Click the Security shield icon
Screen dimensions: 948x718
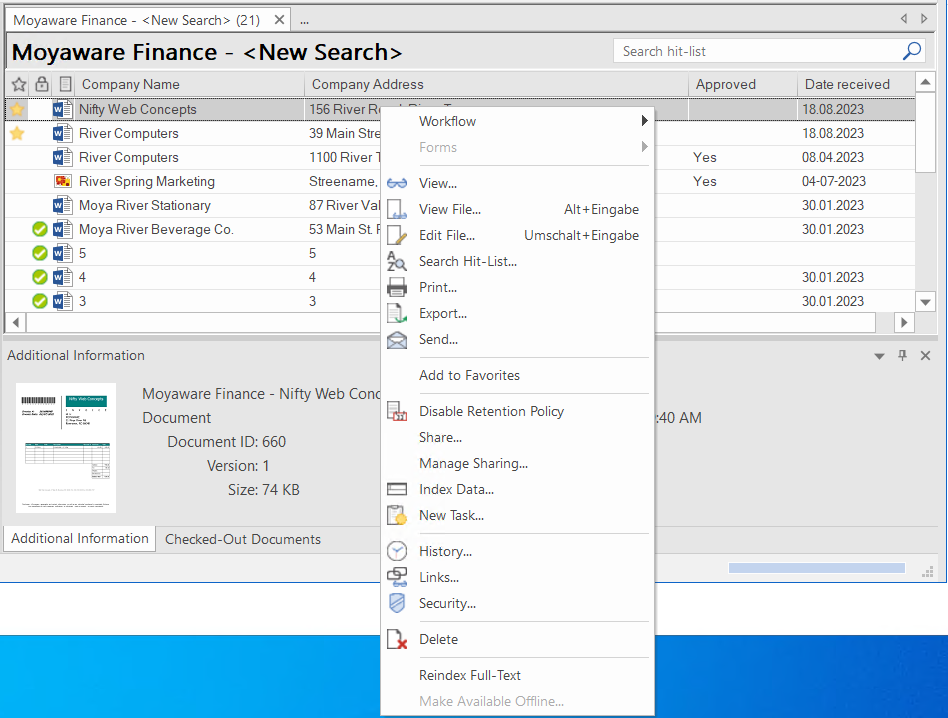397,603
